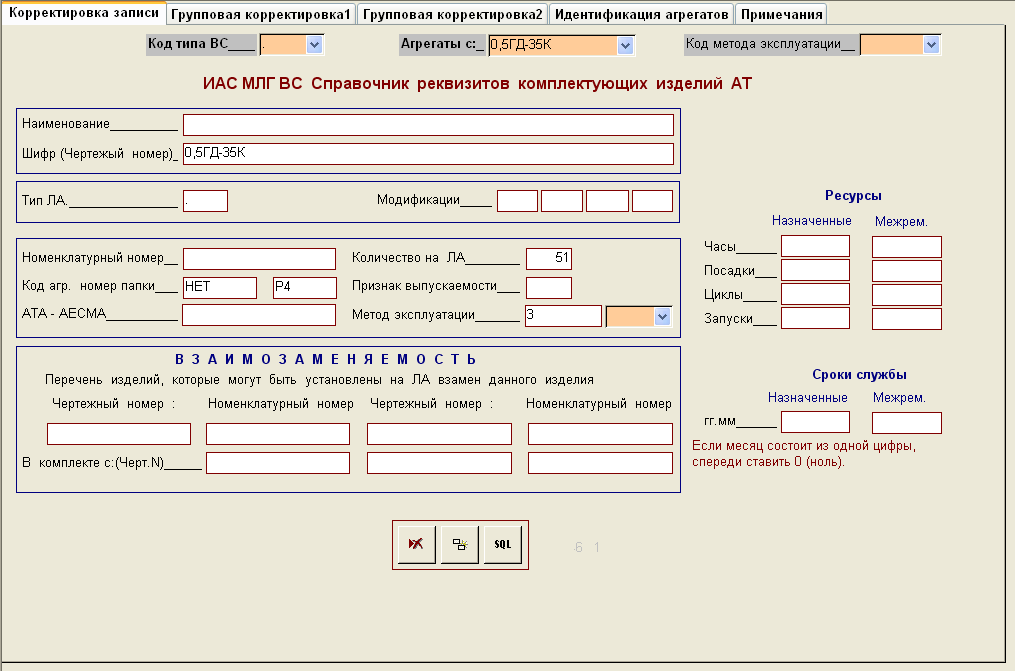Open the Групповая корректировка2 tab

[x=452, y=14]
